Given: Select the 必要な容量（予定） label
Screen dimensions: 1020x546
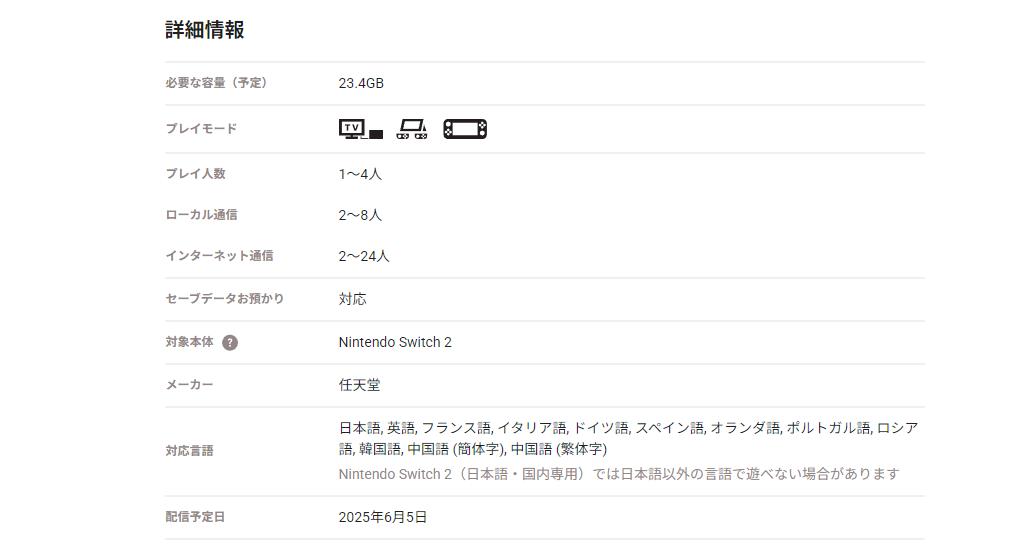Looking at the screenshot, I should (217, 83).
